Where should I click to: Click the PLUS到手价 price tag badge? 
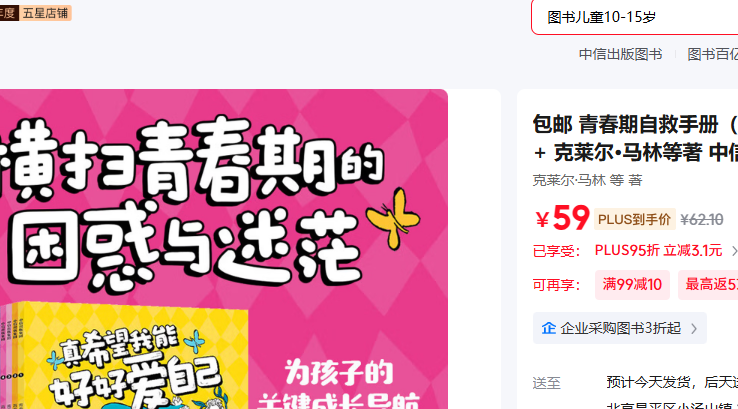click(x=634, y=219)
